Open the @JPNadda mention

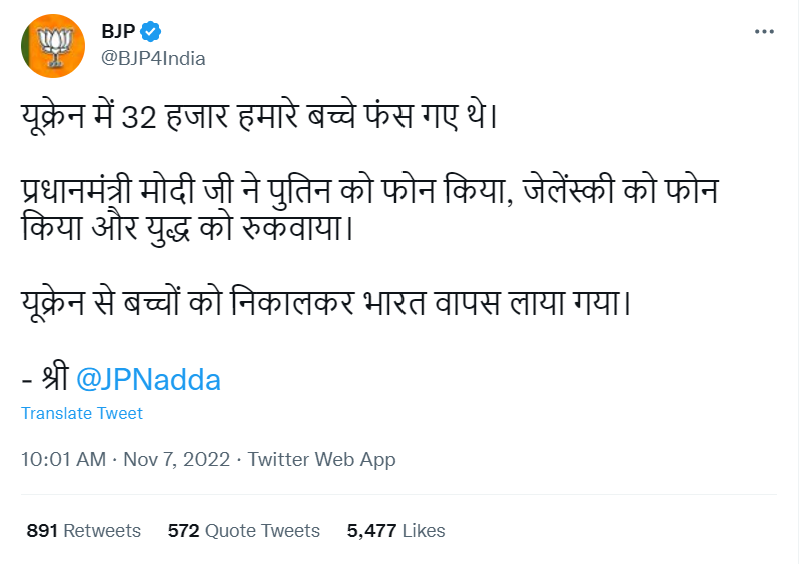(148, 380)
